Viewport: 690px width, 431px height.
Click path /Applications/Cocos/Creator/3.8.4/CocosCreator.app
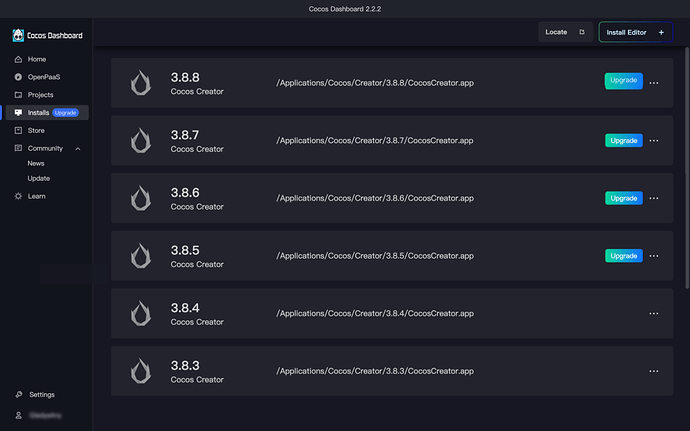375,313
